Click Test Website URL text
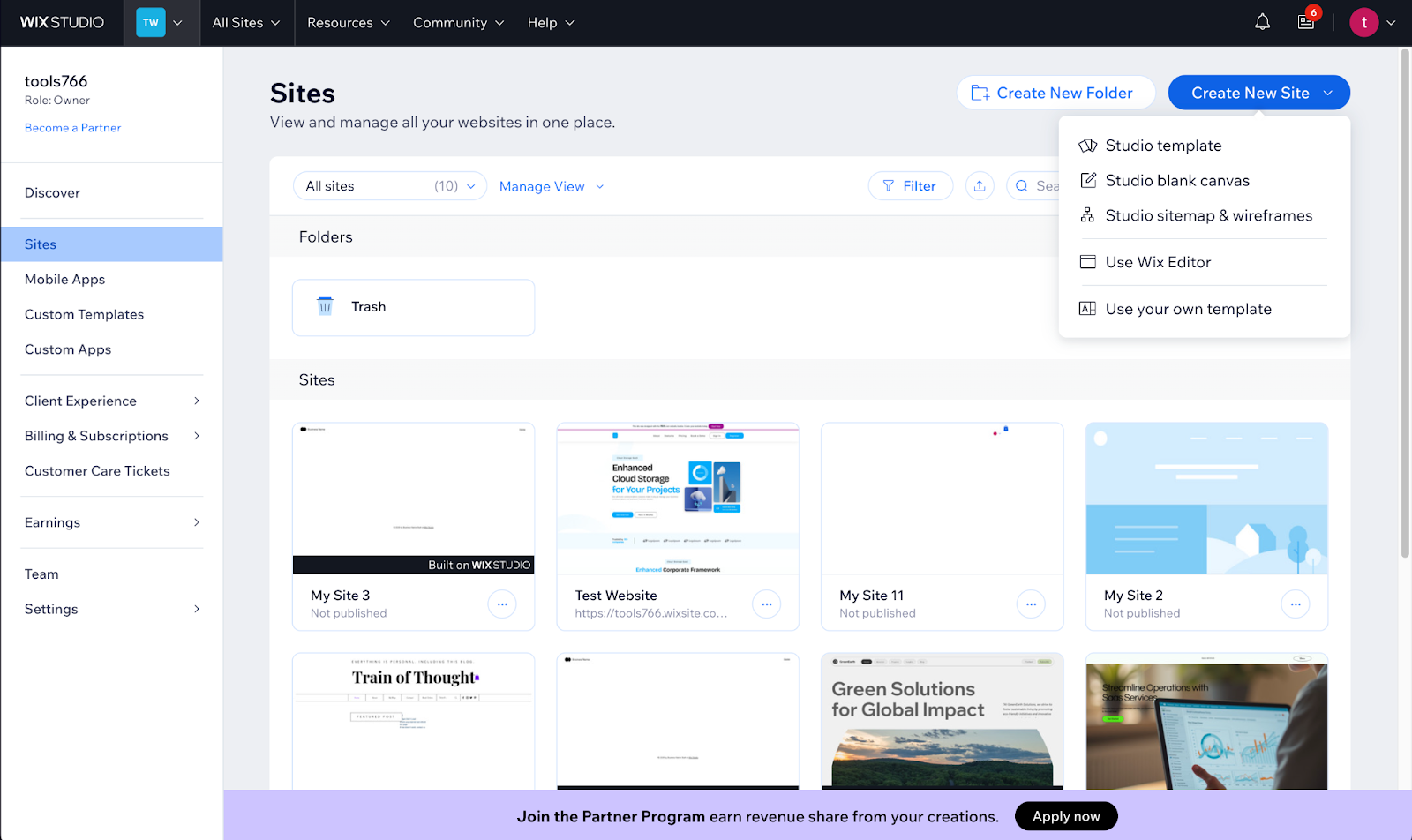 (x=651, y=613)
